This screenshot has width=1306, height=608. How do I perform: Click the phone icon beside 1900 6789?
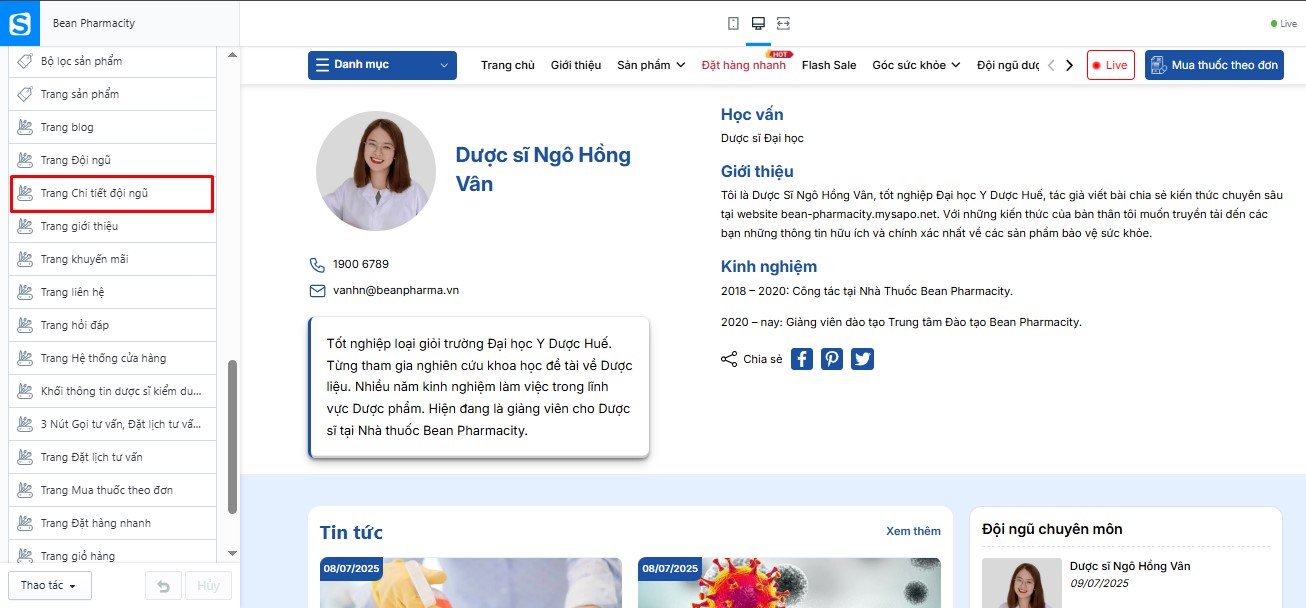pyautogui.click(x=317, y=265)
